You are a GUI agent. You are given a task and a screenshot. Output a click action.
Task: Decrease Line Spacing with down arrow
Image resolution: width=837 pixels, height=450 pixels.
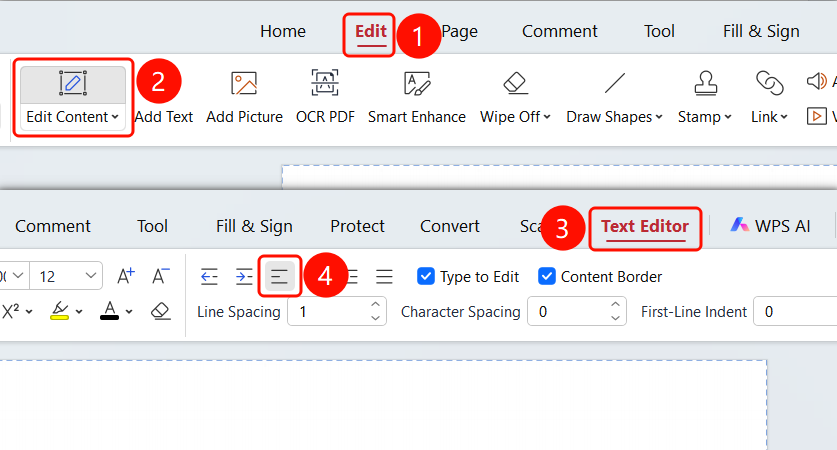point(376,318)
